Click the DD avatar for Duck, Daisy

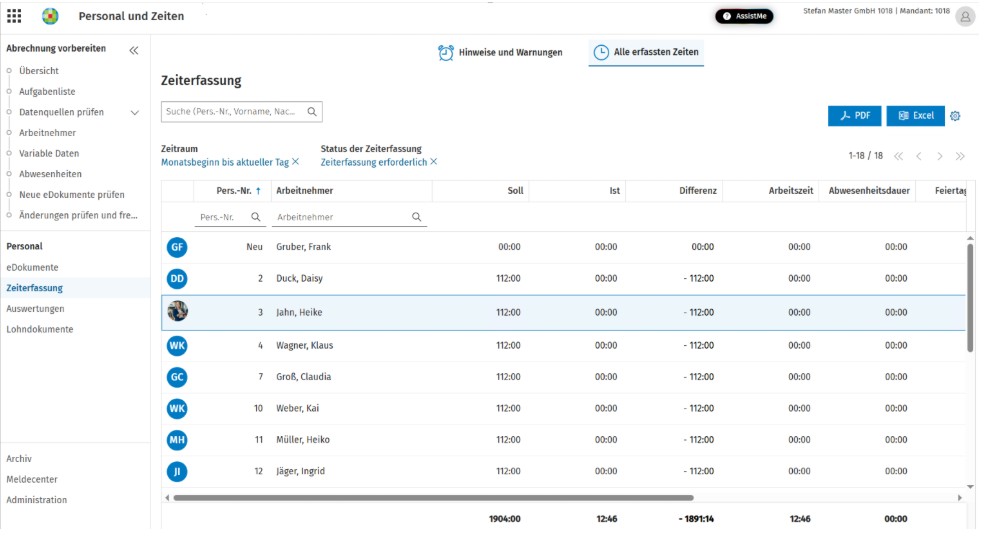[177, 279]
